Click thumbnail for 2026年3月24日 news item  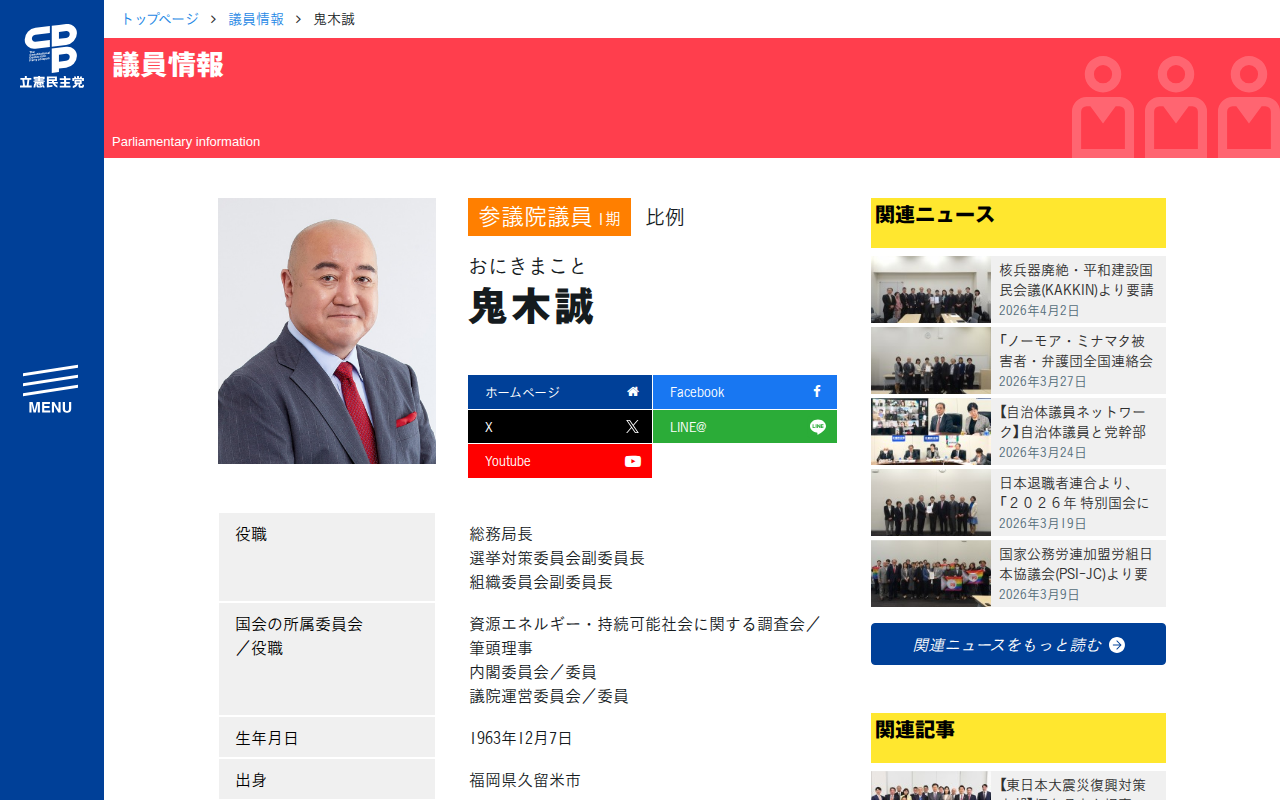click(931, 432)
